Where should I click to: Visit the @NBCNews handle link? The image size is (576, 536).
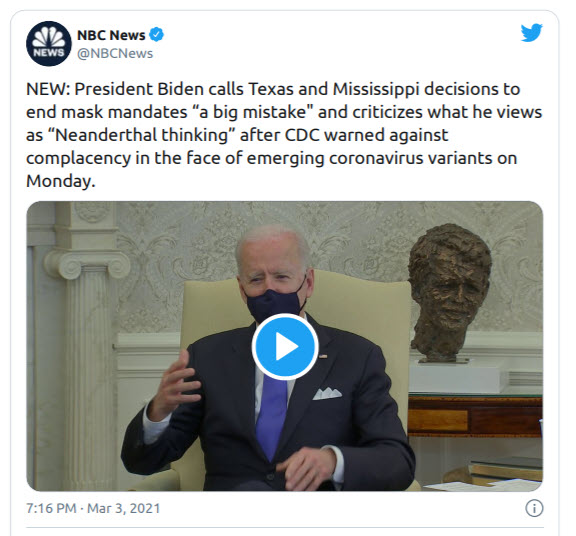[x=115, y=54]
